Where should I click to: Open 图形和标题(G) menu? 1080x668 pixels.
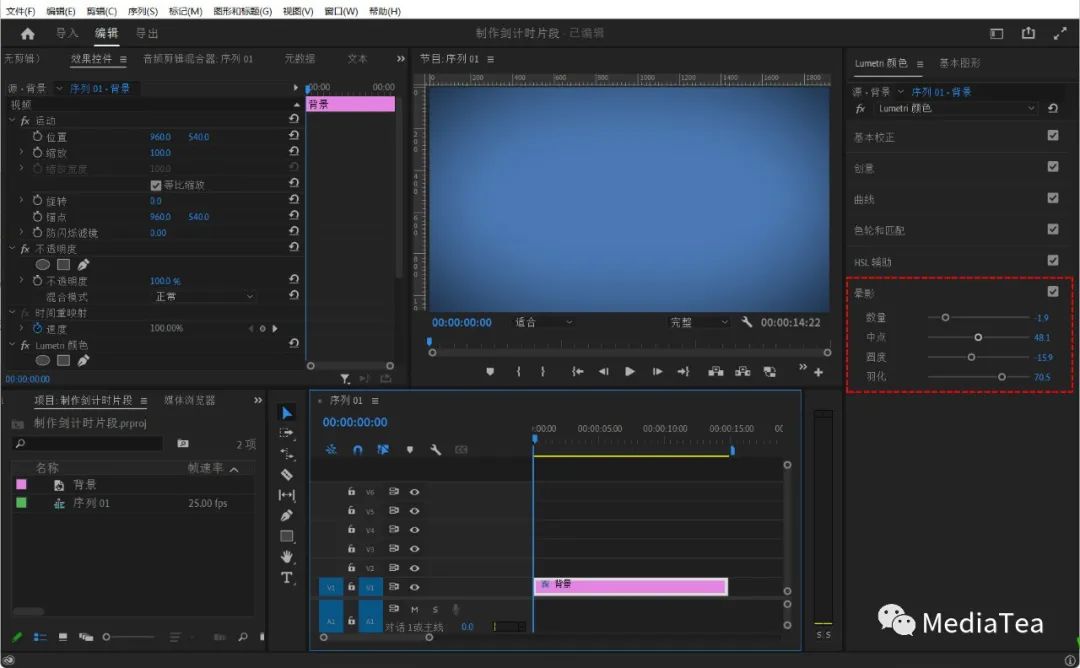click(242, 11)
